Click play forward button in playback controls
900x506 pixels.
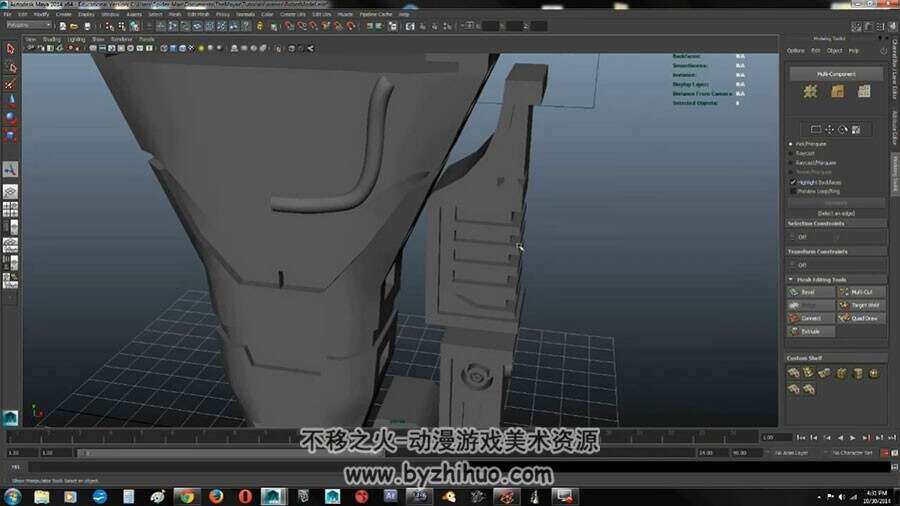(853, 438)
